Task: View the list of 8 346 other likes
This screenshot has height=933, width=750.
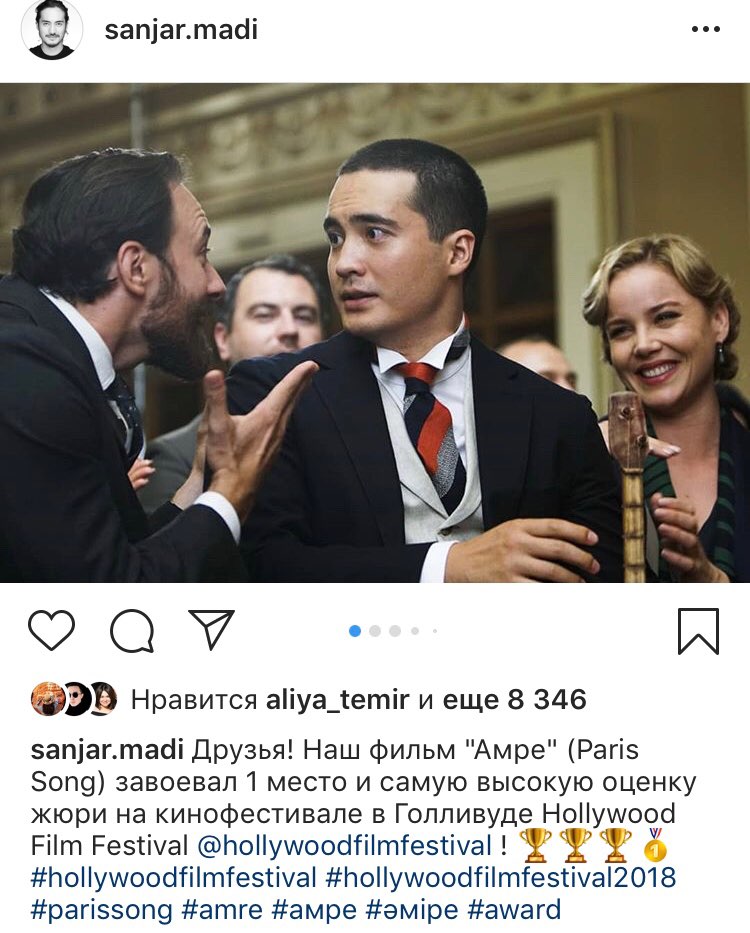Action: tap(515, 700)
